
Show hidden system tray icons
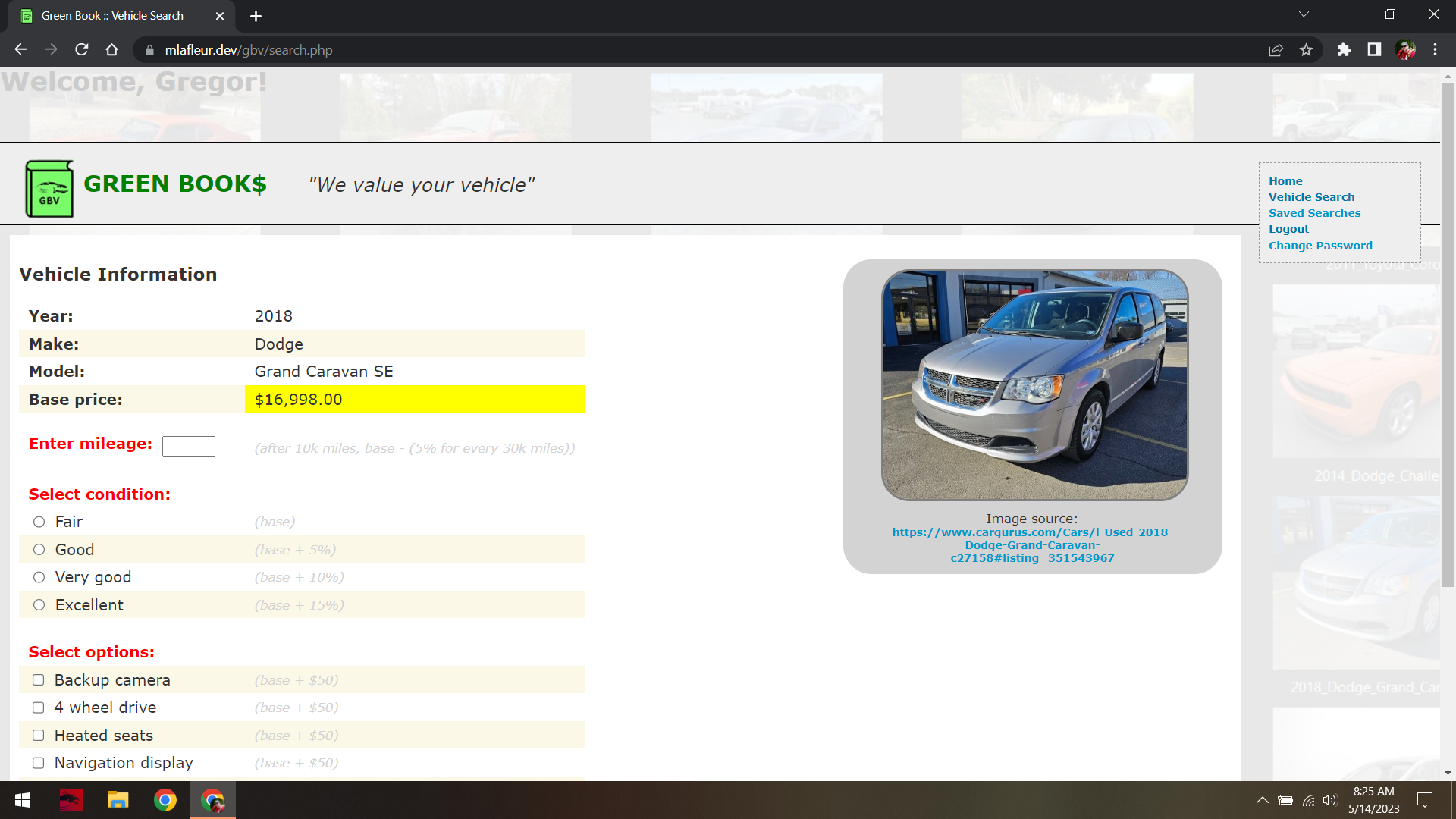[x=1262, y=800]
